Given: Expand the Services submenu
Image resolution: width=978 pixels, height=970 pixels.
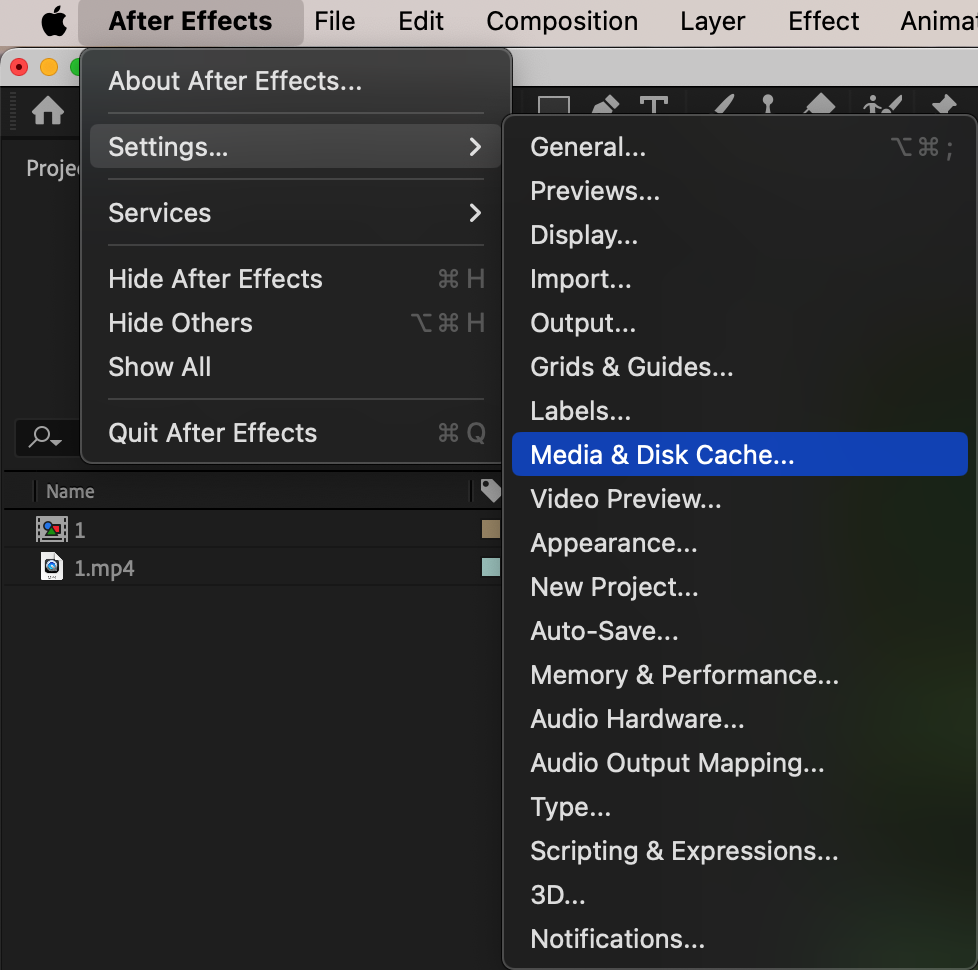Looking at the screenshot, I should 475,213.
